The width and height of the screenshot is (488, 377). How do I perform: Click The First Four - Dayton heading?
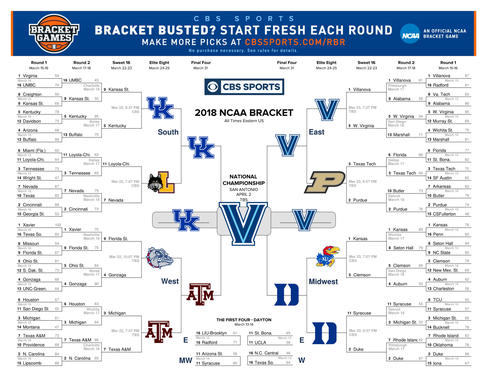pos(244,320)
